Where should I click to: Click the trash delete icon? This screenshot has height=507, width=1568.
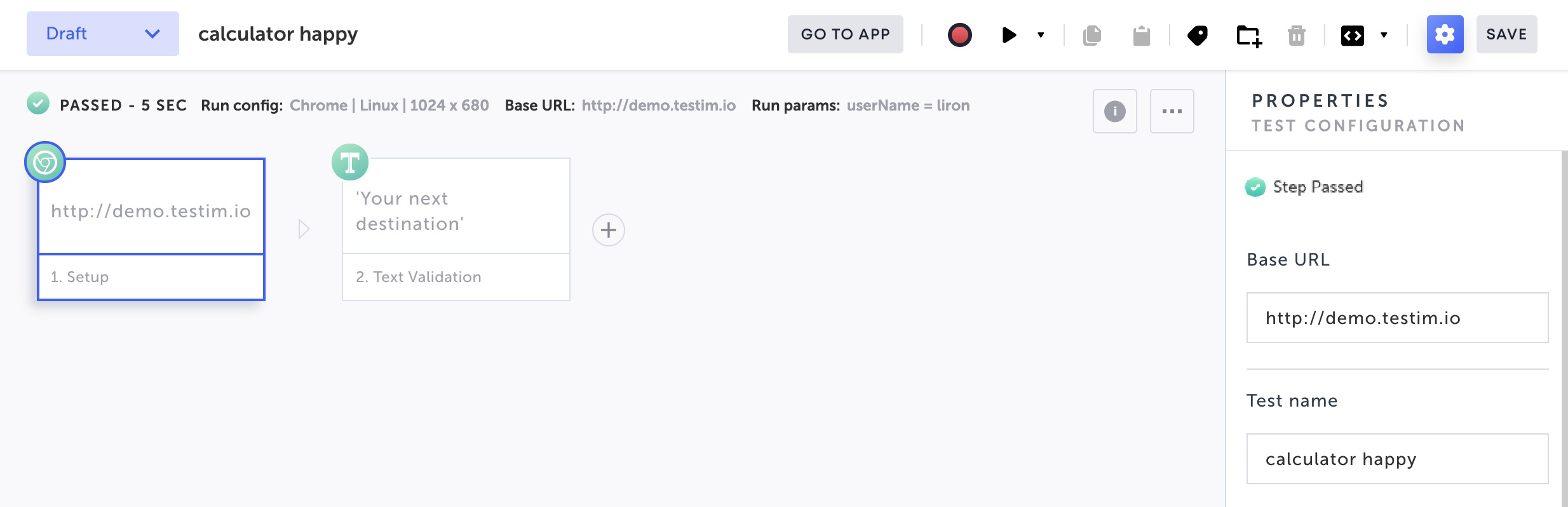(x=1297, y=35)
